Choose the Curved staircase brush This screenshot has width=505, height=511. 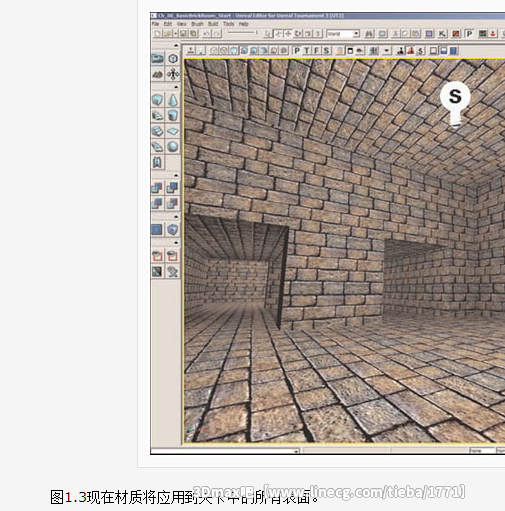[x=158, y=116]
